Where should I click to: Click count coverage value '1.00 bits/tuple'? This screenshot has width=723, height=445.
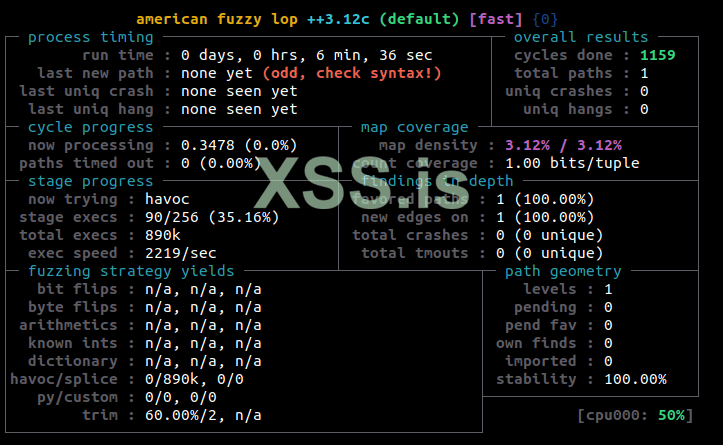click(572, 163)
